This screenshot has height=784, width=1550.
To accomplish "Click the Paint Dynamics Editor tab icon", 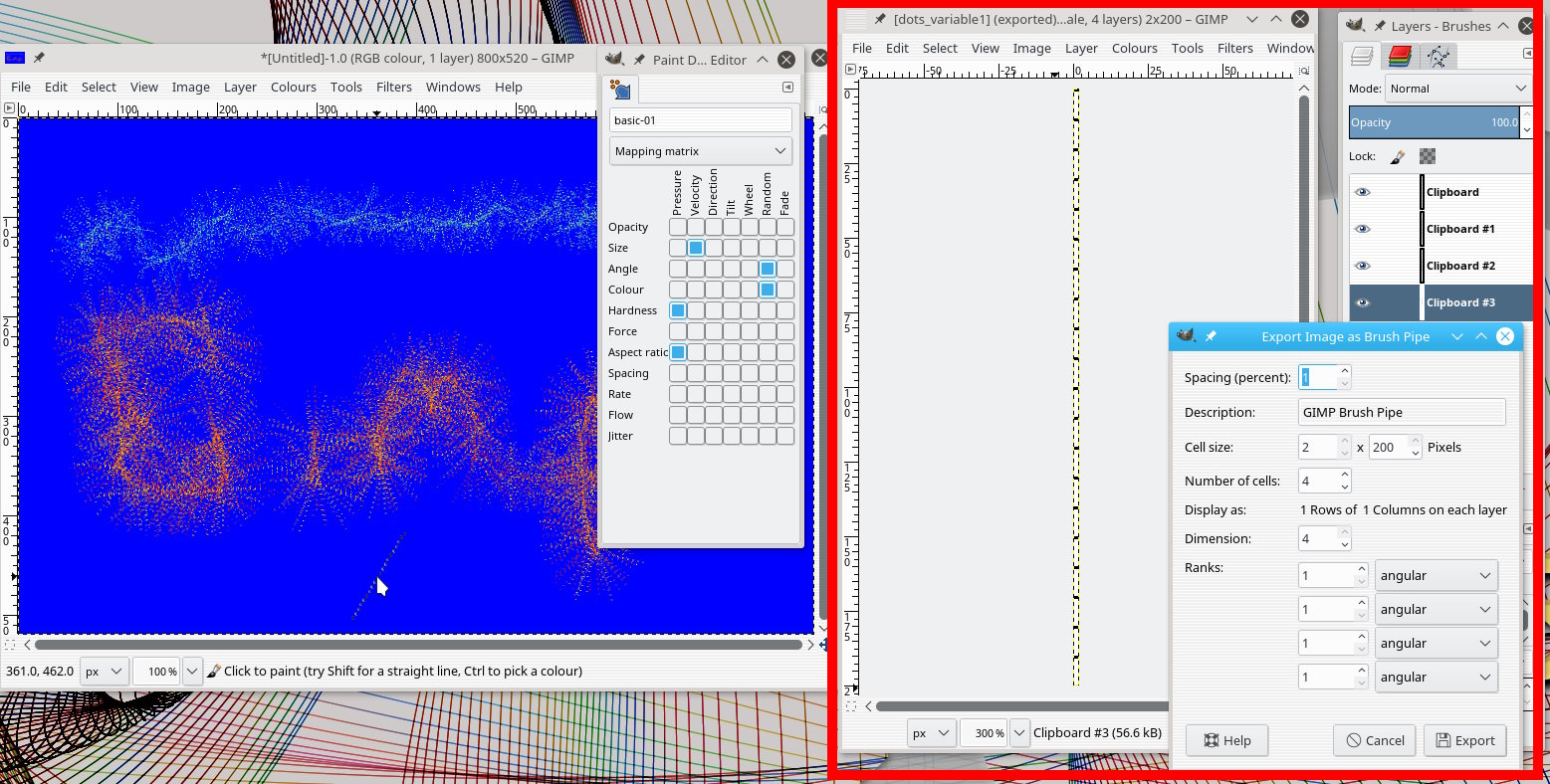I will click(621, 91).
